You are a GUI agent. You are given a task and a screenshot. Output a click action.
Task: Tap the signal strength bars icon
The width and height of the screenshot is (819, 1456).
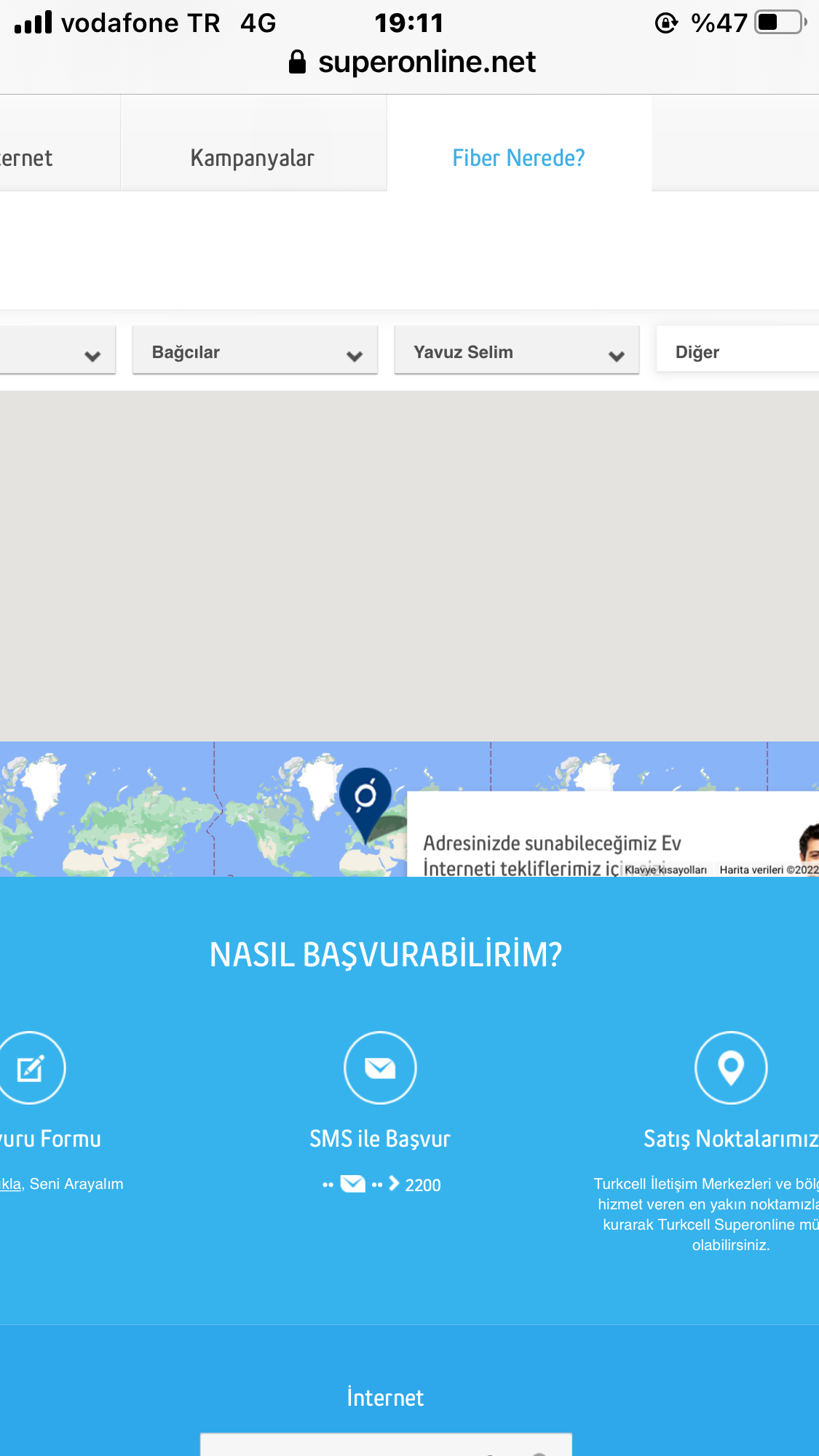33,23
